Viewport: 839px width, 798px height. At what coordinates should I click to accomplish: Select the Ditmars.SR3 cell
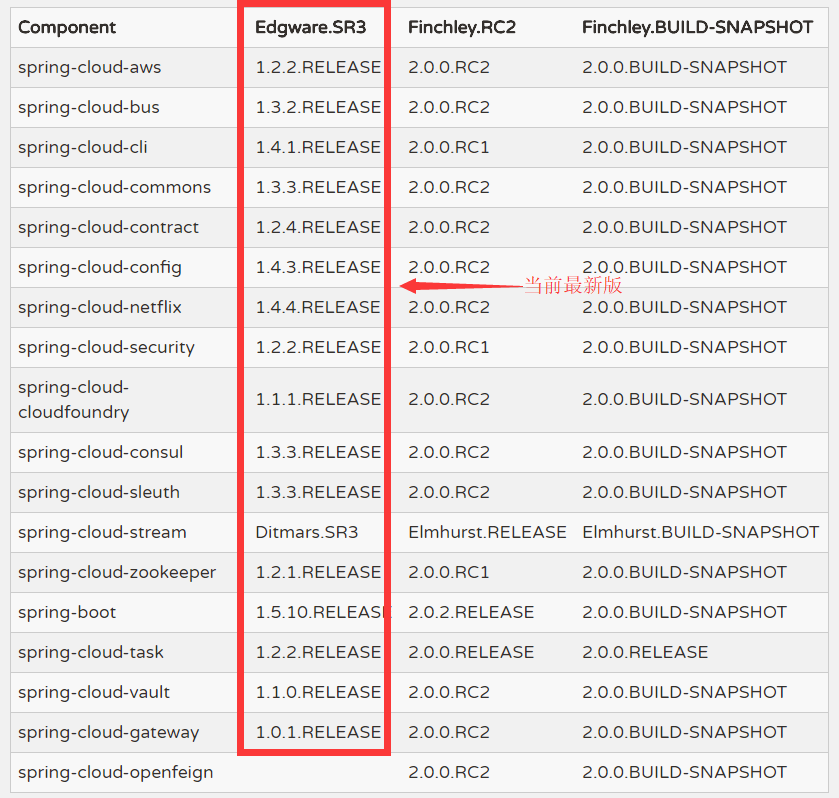(307, 533)
